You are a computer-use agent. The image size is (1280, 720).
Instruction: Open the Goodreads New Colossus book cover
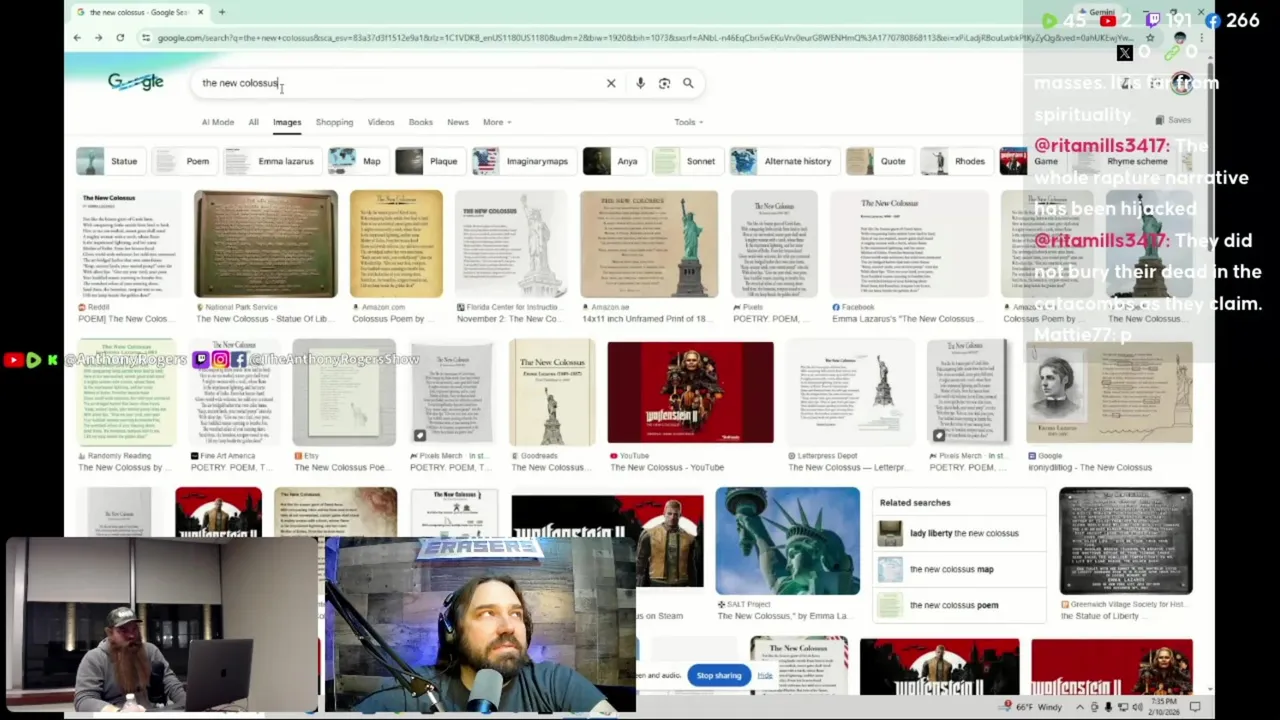point(552,393)
